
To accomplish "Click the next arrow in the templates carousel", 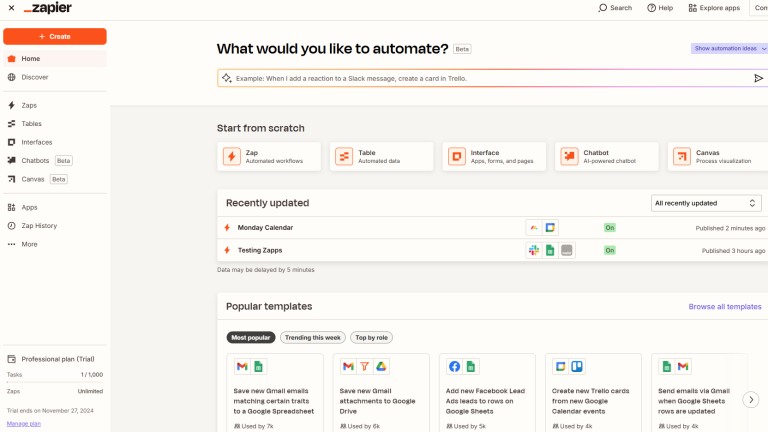I will [751, 400].
